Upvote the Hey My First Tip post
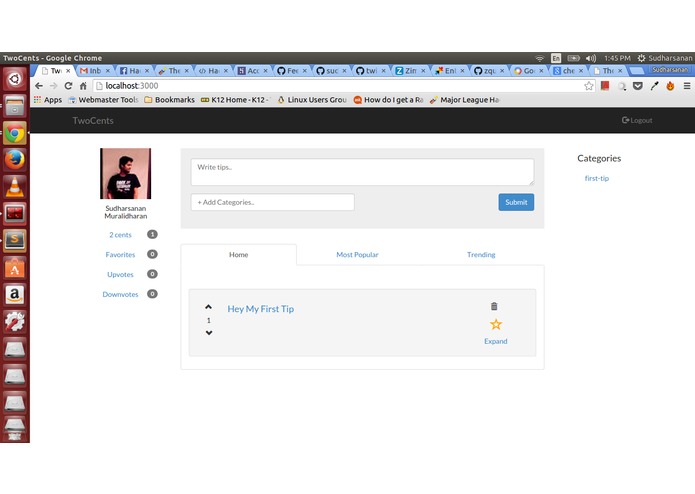This screenshot has width=695, height=494. (x=208, y=307)
